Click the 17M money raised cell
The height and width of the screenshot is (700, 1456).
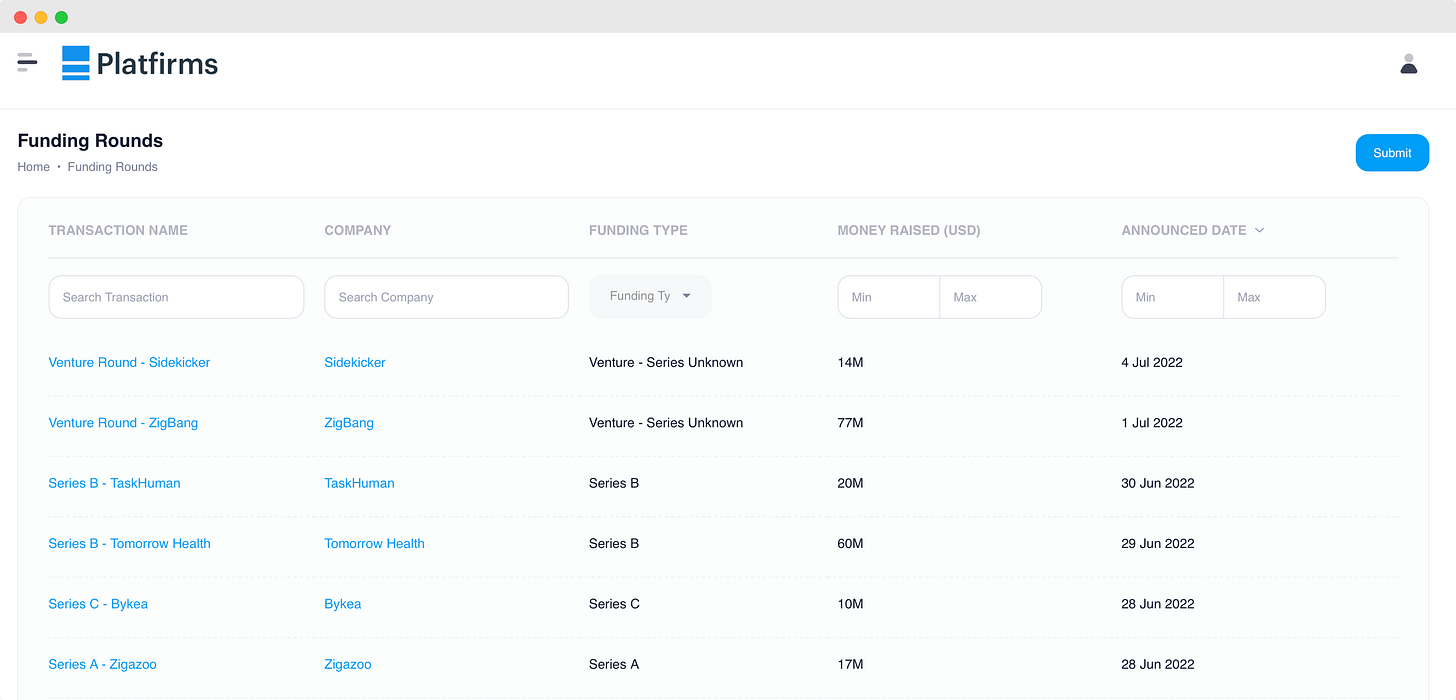point(850,664)
